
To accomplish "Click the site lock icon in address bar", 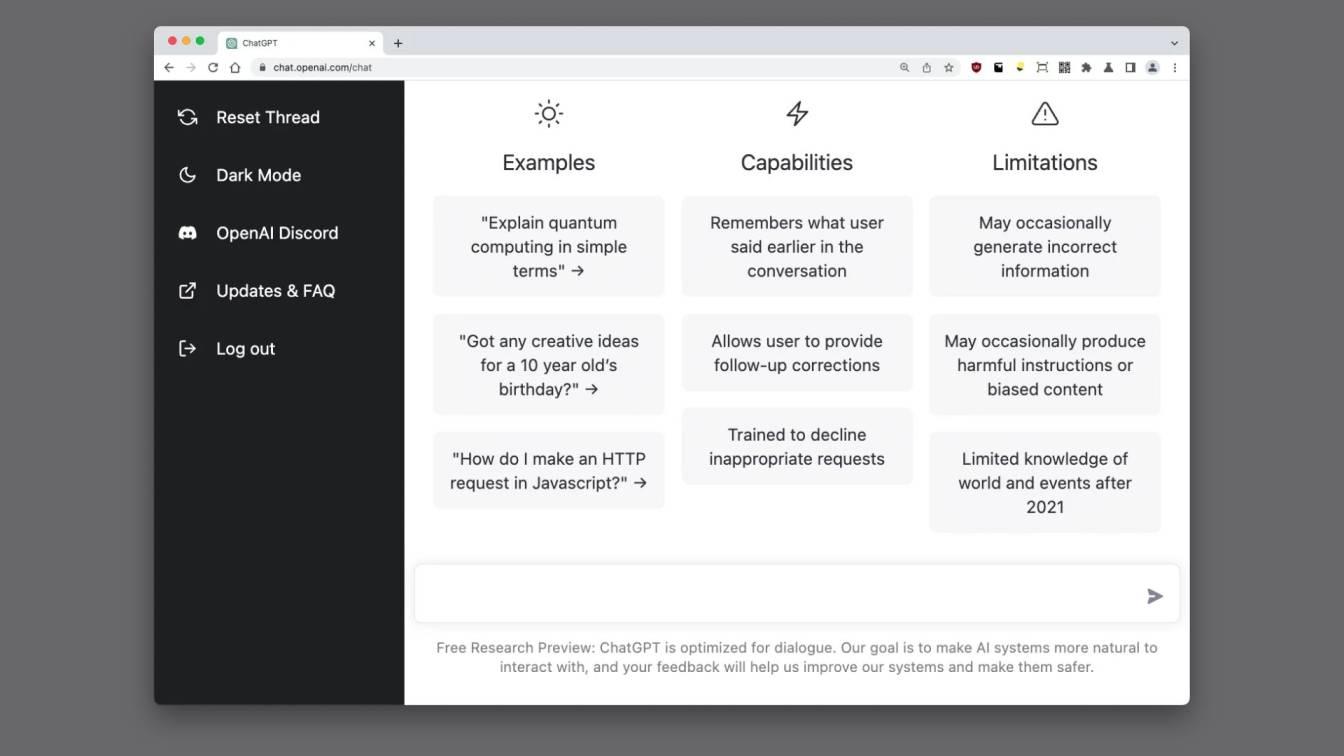I will tap(262, 68).
